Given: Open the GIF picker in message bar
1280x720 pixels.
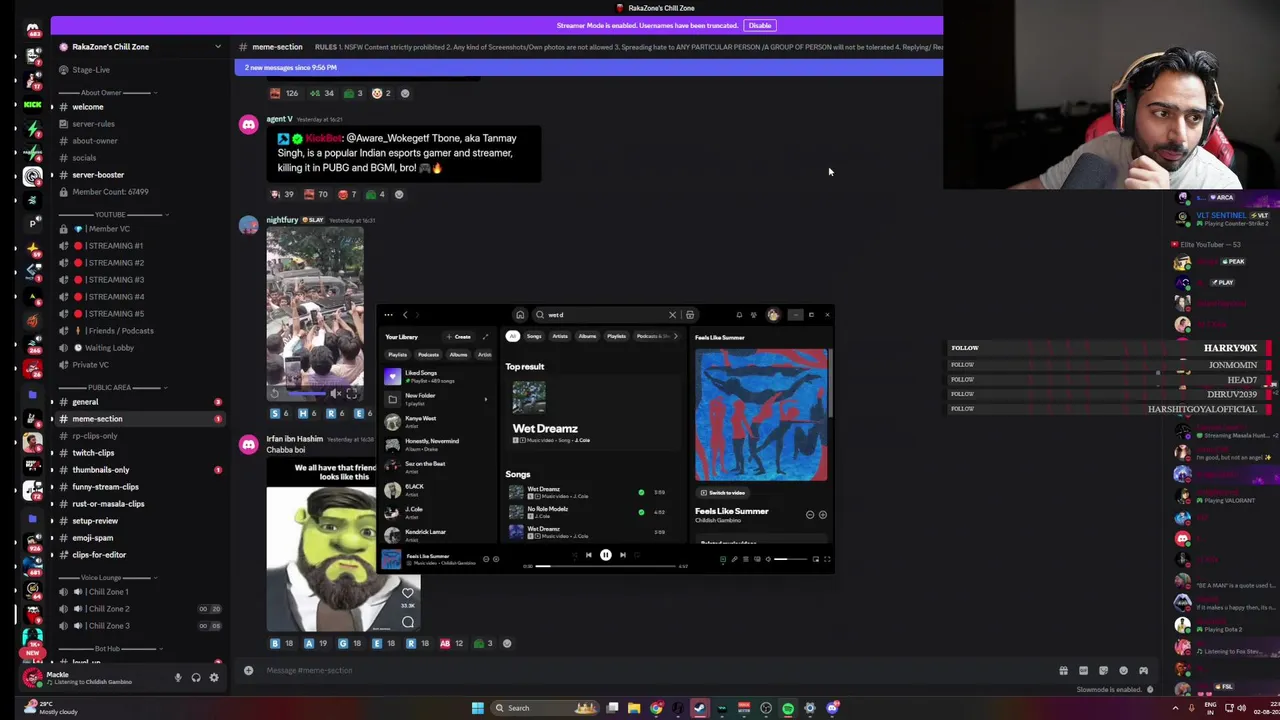Looking at the screenshot, I should click(x=1084, y=670).
